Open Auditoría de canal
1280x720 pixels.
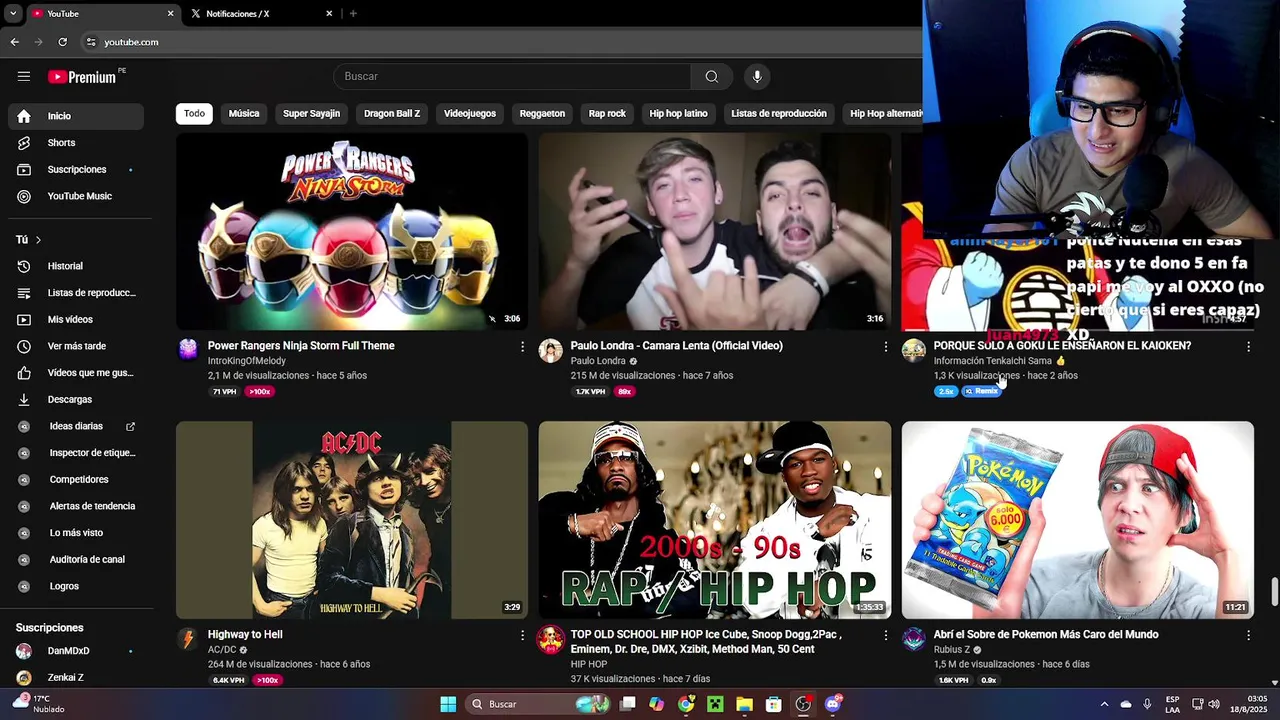(x=76, y=559)
